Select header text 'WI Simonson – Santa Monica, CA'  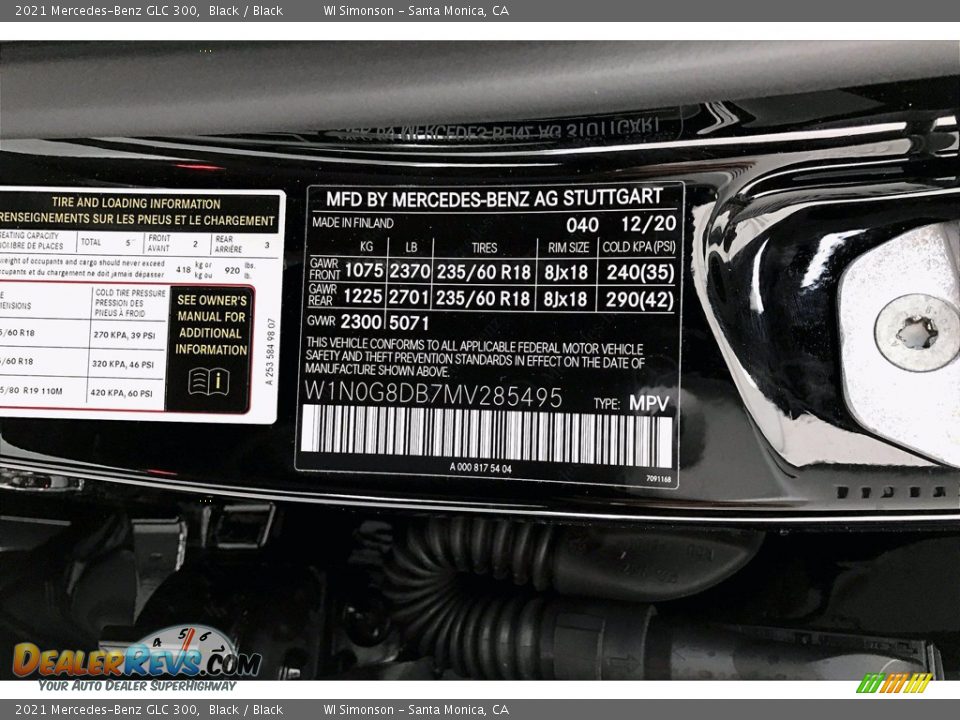416,10
